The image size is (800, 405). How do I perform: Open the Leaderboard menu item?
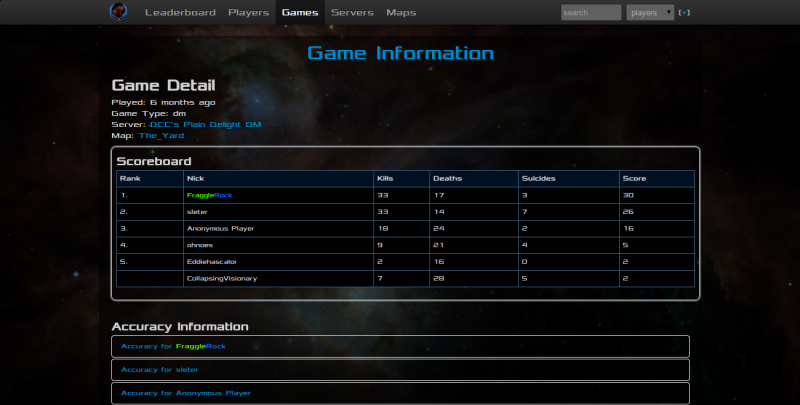click(180, 13)
